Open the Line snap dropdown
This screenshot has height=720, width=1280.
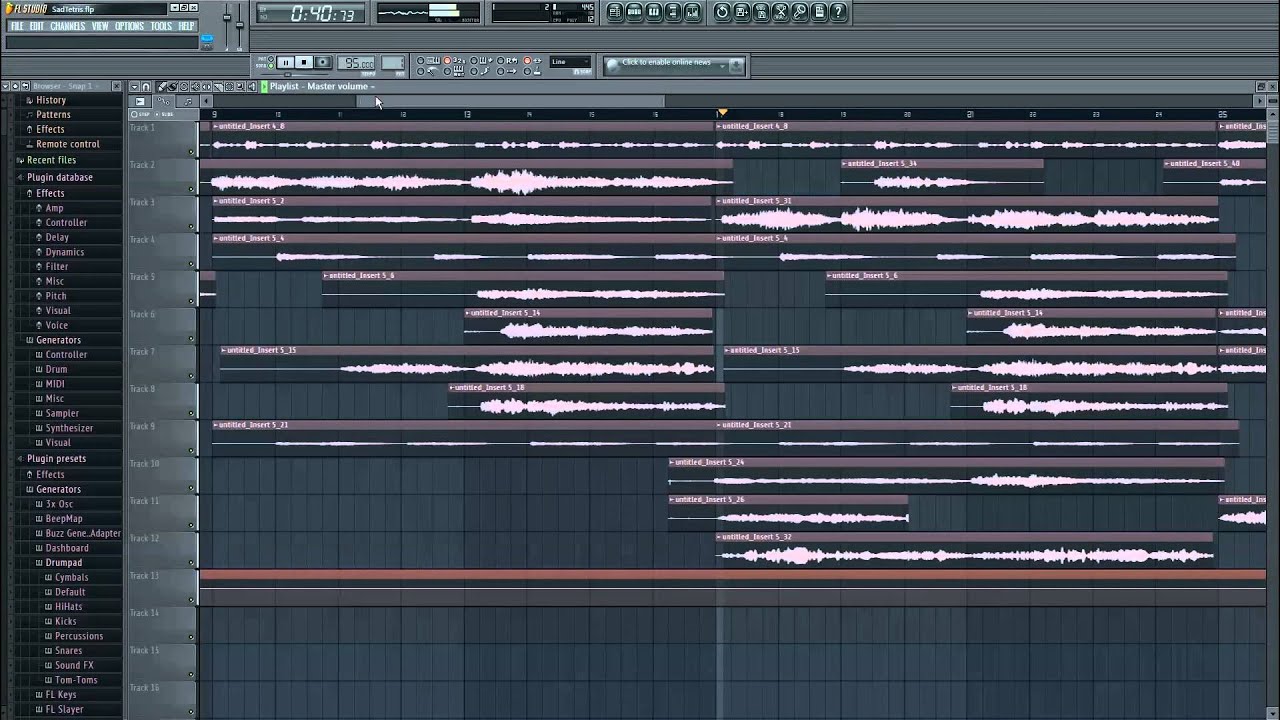pyautogui.click(x=570, y=62)
